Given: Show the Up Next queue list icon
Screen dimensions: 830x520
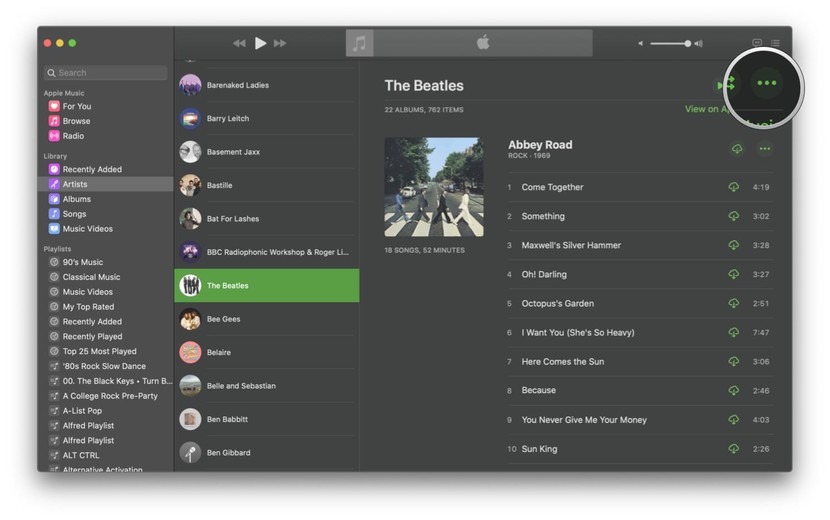Looking at the screenshot, I should pos(775,43).
